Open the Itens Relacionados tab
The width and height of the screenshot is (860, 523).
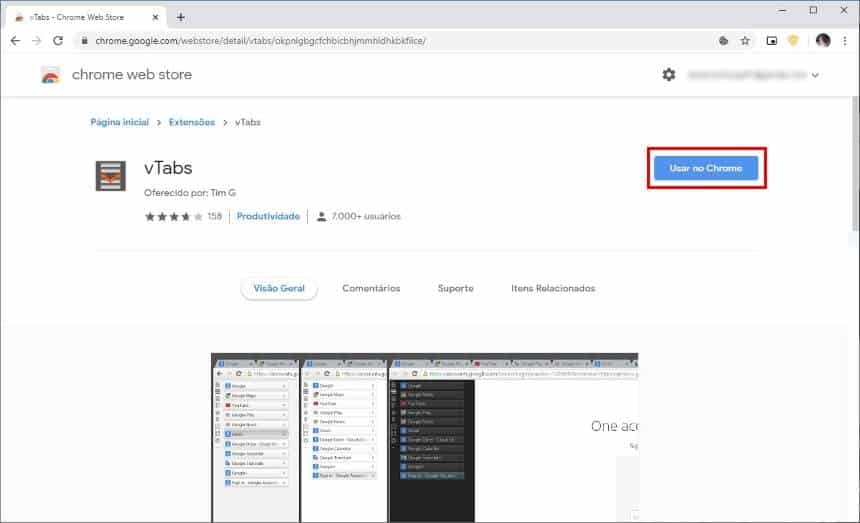click(x=553, y=288)
